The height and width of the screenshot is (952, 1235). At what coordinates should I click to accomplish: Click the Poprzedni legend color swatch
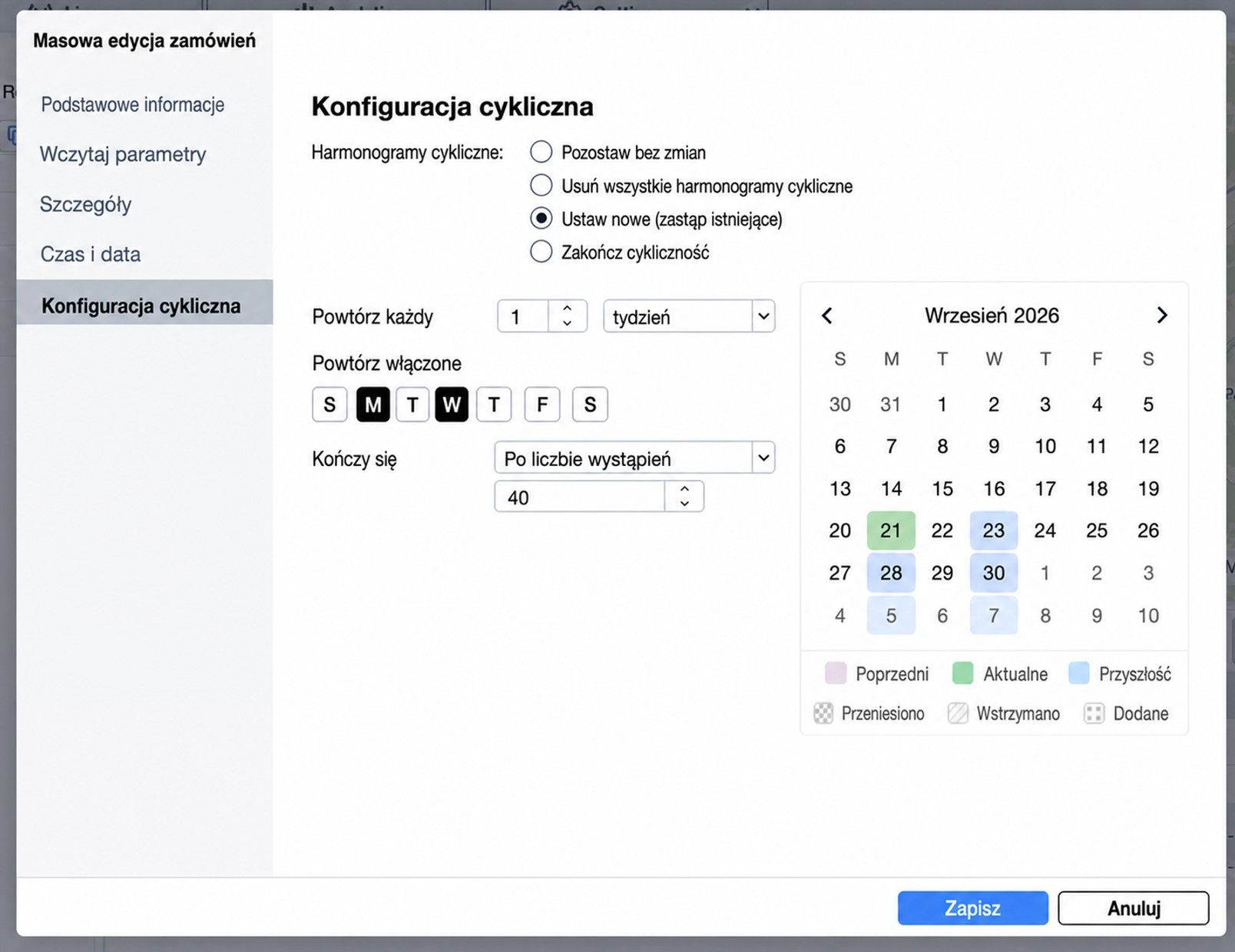pyautogui.click(x=836, y=673)
